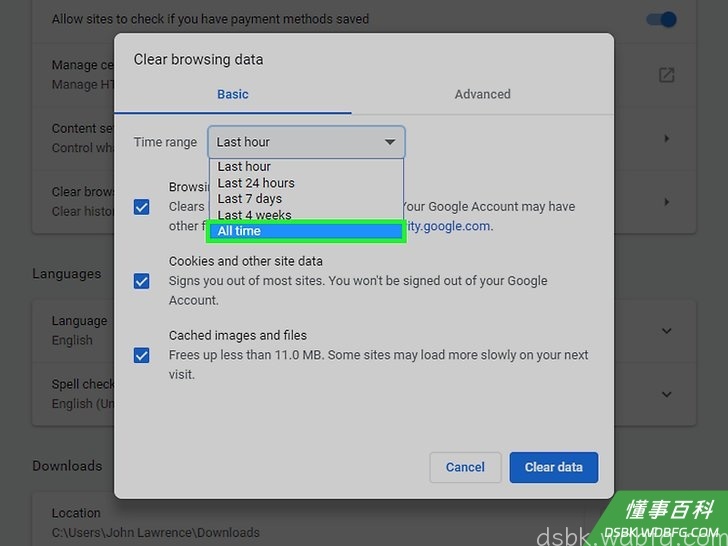
Task: Select Last 24 hours option
Action: (306, 183)
